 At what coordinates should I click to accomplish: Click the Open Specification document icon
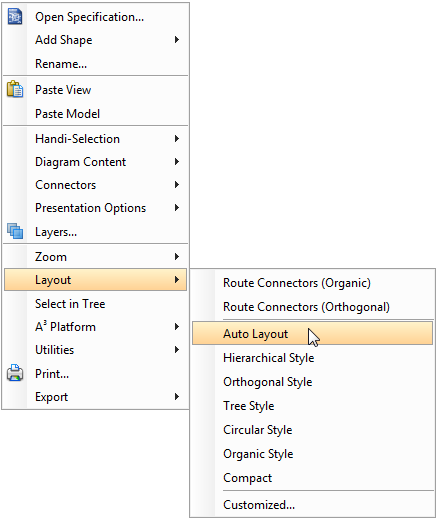15,17
